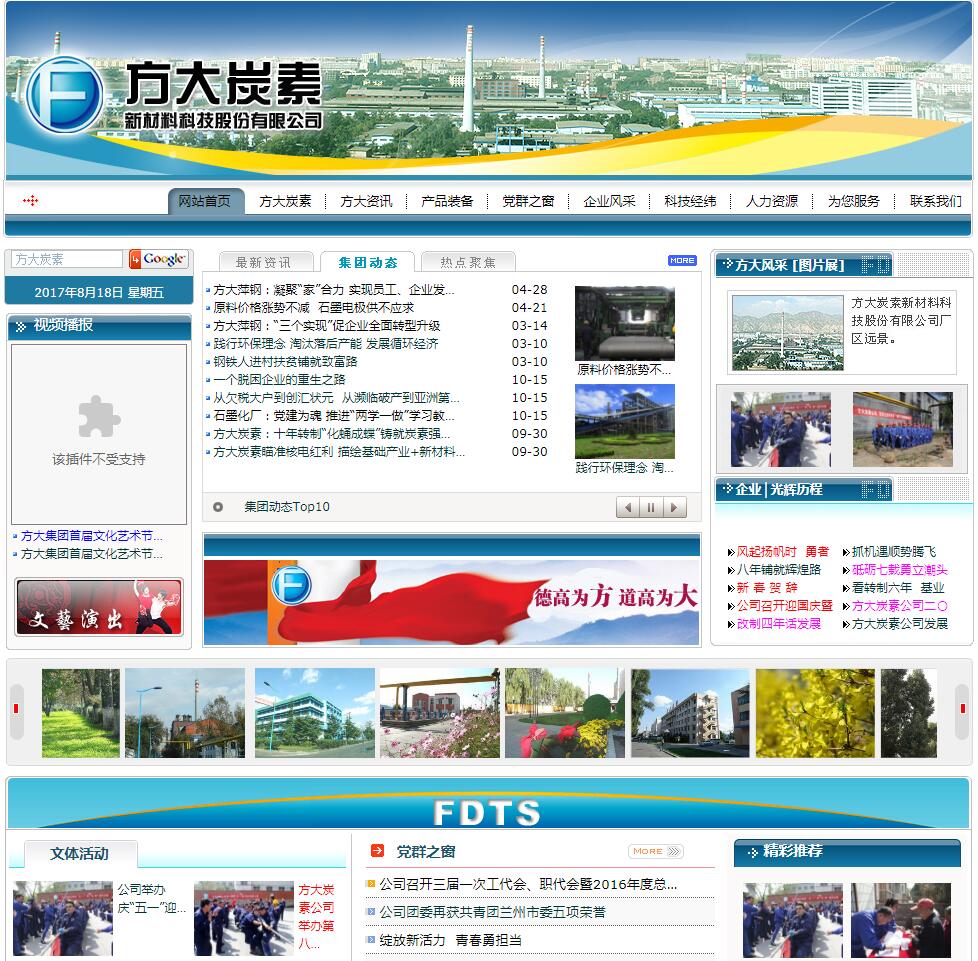Image resolution: width=978 pixels, height=961 pixels.
Task: Click the next arrow in news slideshow controls
Action: [674, 508]
